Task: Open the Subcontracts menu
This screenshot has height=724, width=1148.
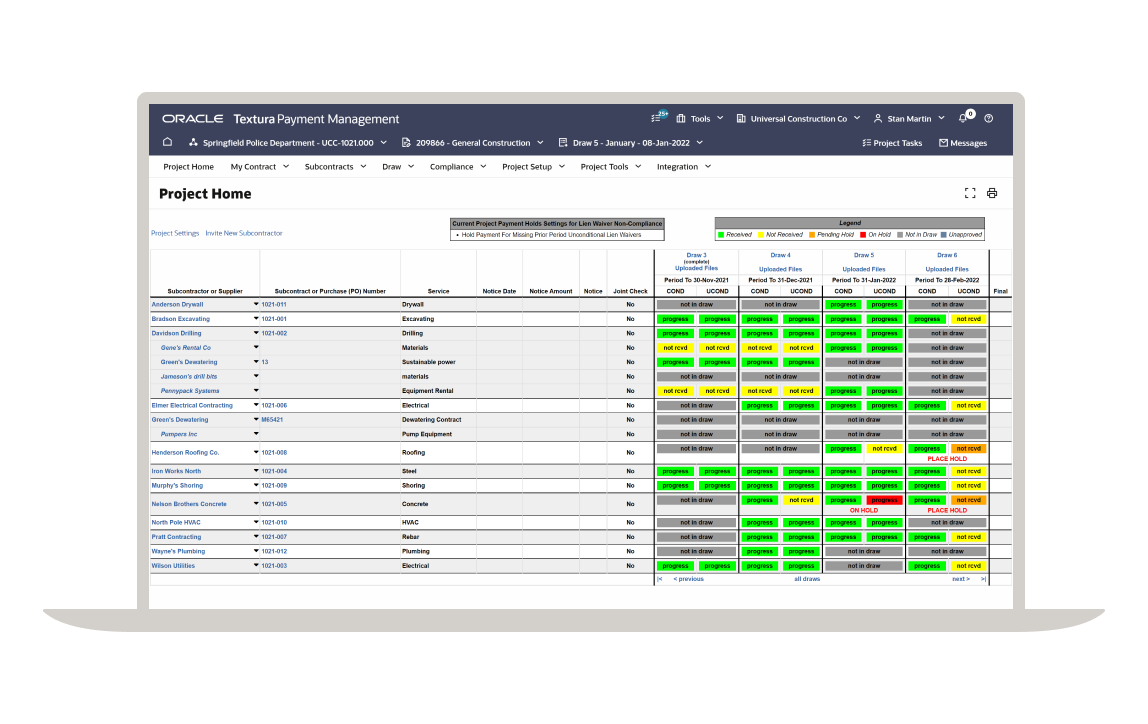Action: pyautogui.click(x=330, y=166)
